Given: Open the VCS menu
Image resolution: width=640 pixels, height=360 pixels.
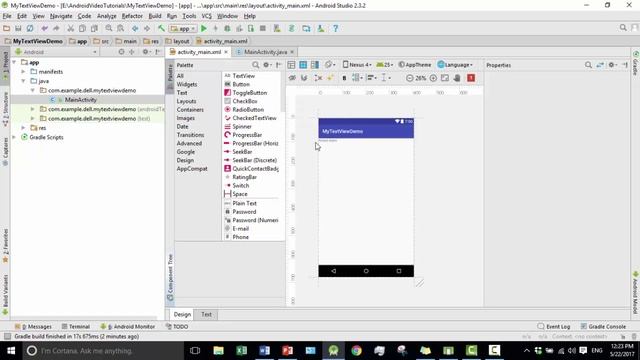Looking at the screenshot, I should (207, 16).
